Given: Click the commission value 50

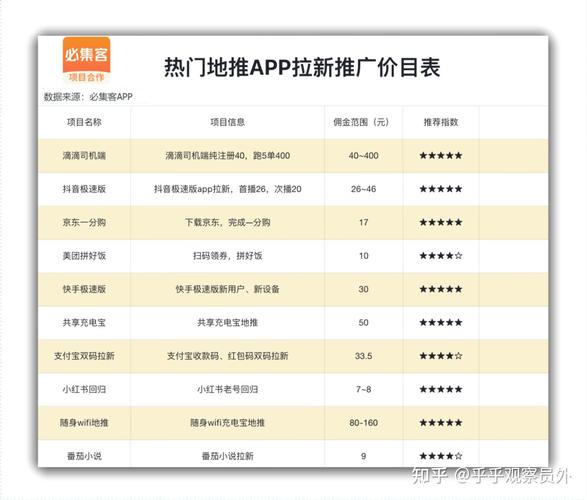Looking at the screenshot, I should coord(364,323).
